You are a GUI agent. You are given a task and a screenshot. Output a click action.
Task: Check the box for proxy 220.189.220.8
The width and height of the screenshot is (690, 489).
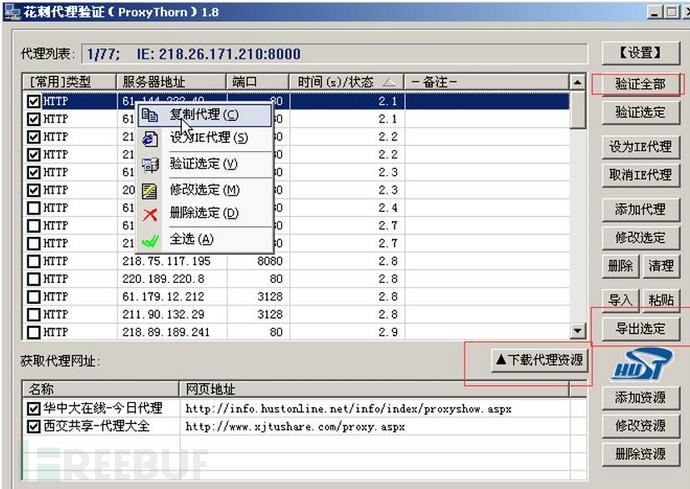tap(33, 279)
